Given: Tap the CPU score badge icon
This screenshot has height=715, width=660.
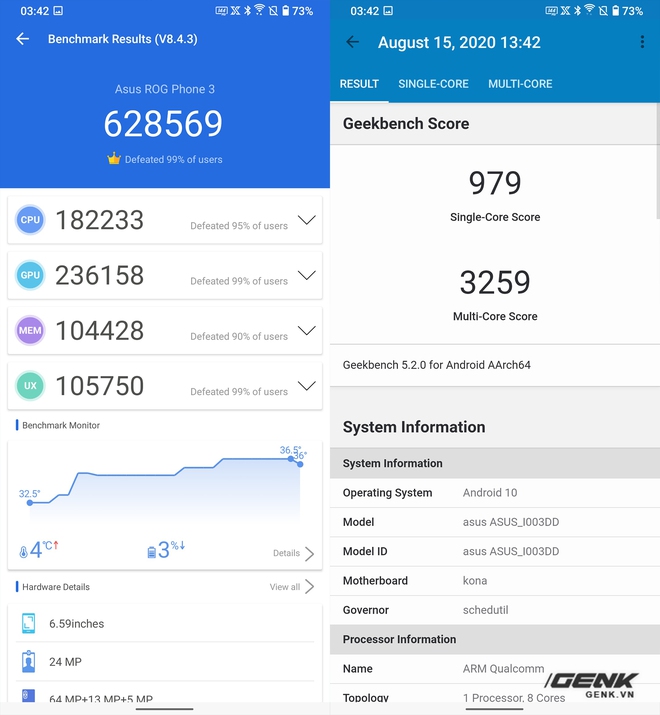Looking at the screenshot, I should point(30,220).
